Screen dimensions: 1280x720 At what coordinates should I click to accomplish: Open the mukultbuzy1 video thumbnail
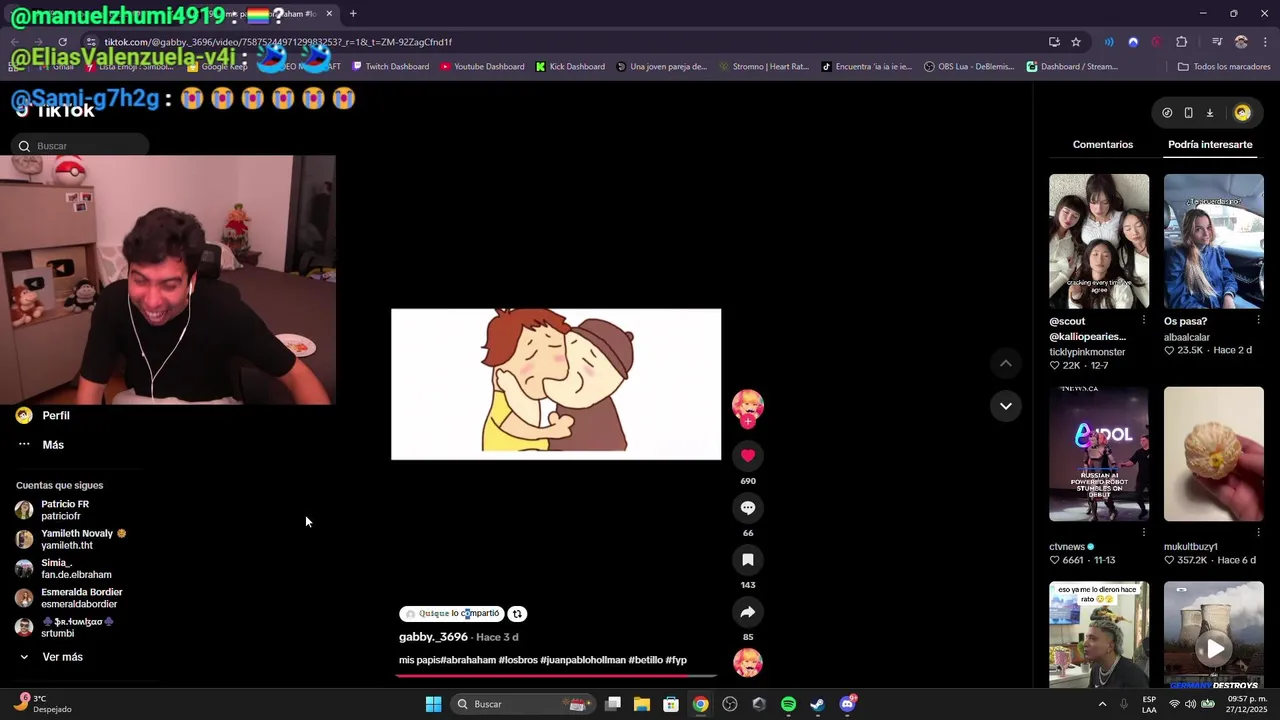pos(1213,454)
